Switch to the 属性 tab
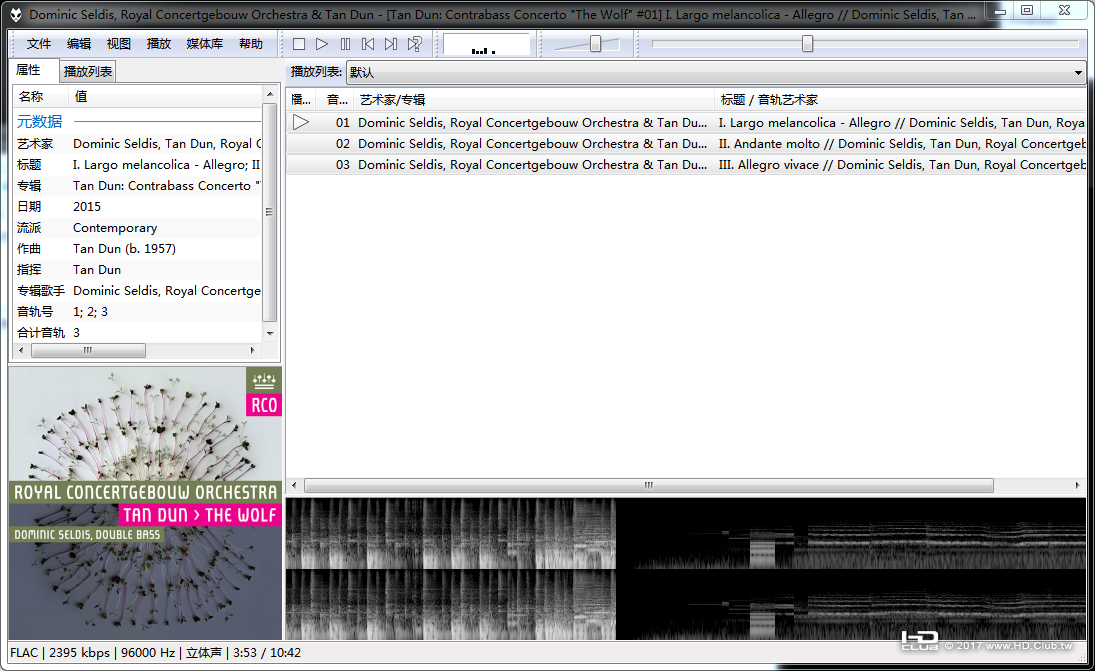 pos(29,70)
